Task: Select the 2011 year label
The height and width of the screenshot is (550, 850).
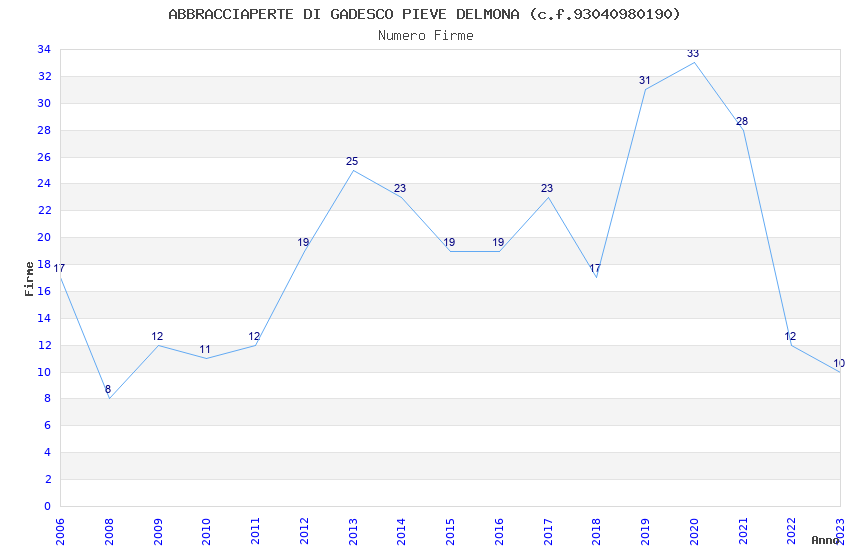Action: pyautogui.click(x=255, y=532)
